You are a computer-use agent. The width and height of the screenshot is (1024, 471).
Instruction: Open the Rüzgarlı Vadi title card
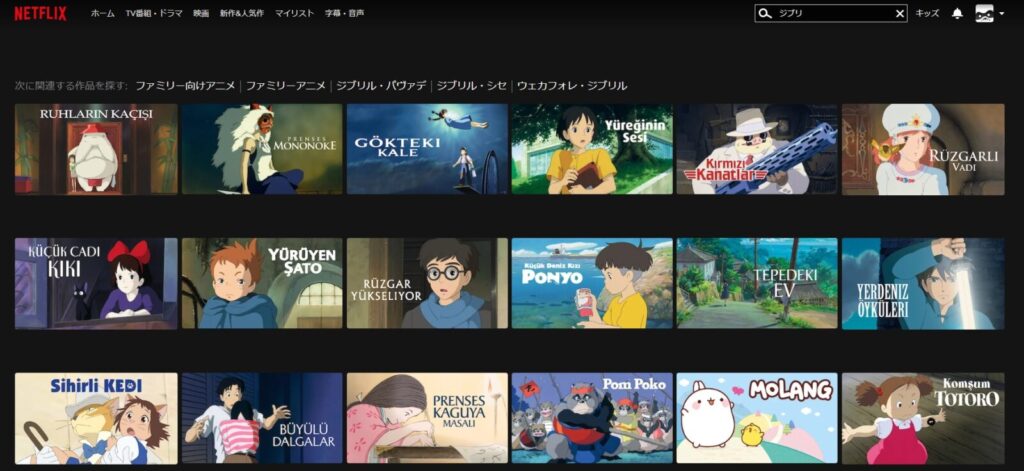click(923, 149)
